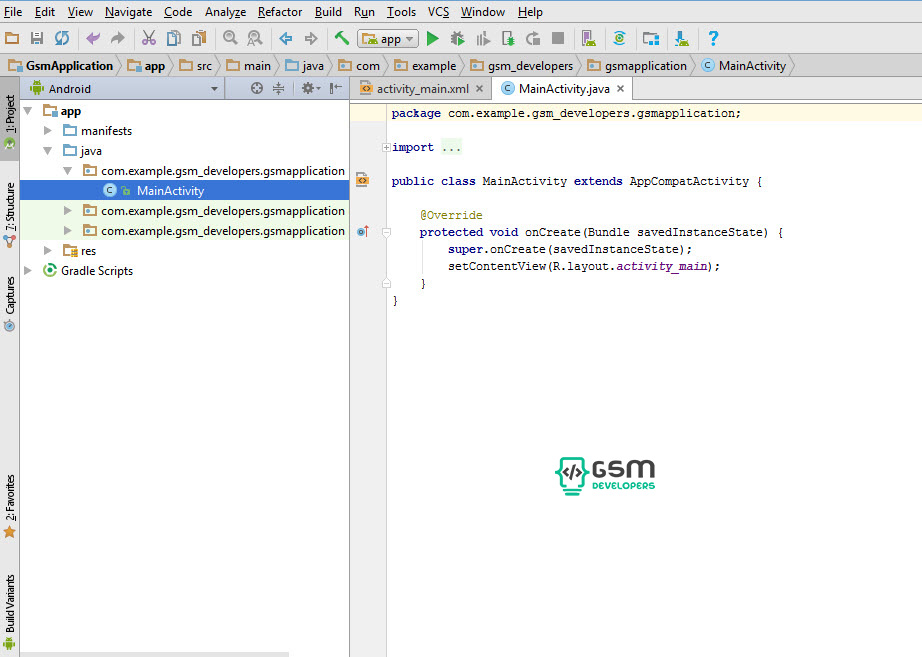Start debugging with the bug icon
The height and width of the screenshot is (657, 922).
click(x=458, y=39)
